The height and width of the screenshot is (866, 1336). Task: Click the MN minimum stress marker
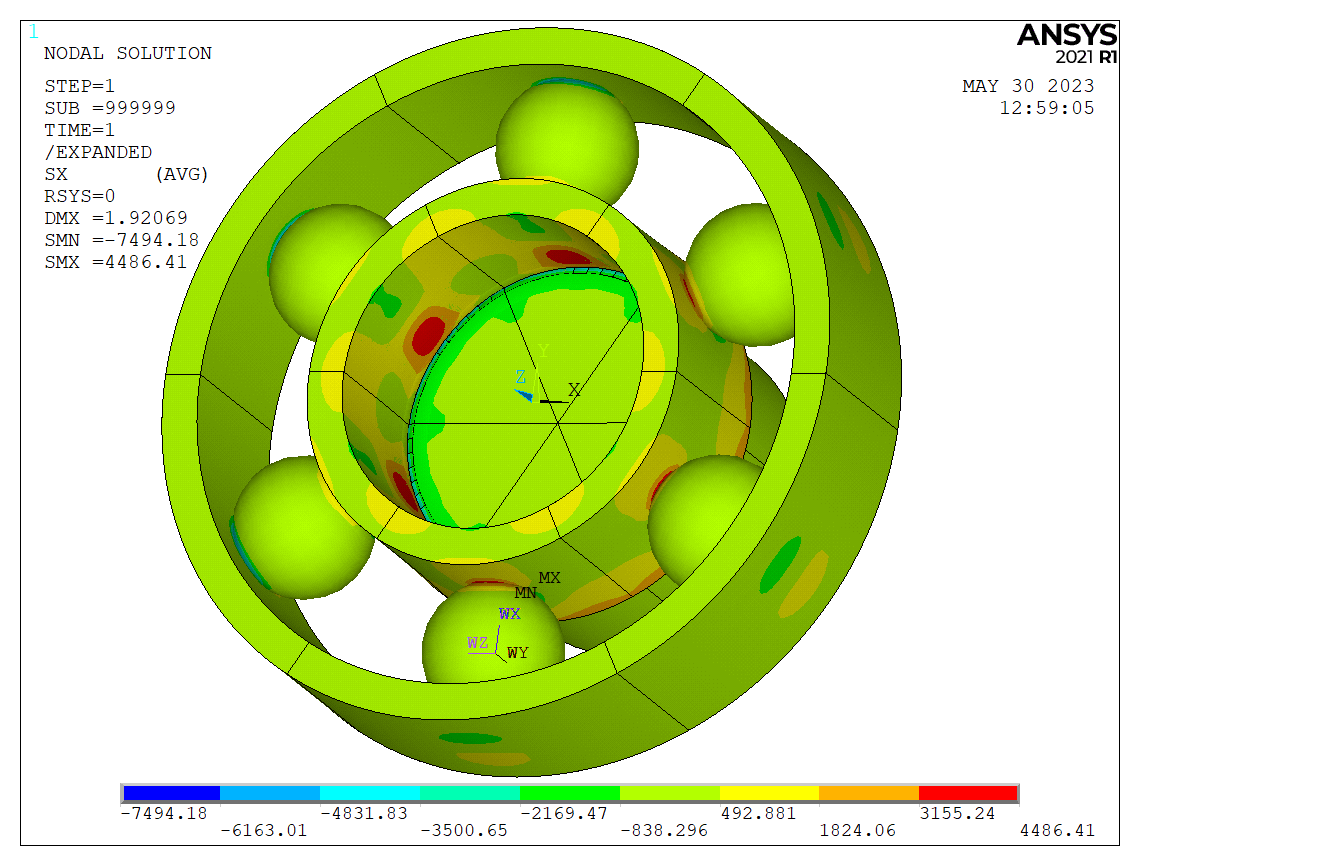pyautogui.click(x=525, y=593)
